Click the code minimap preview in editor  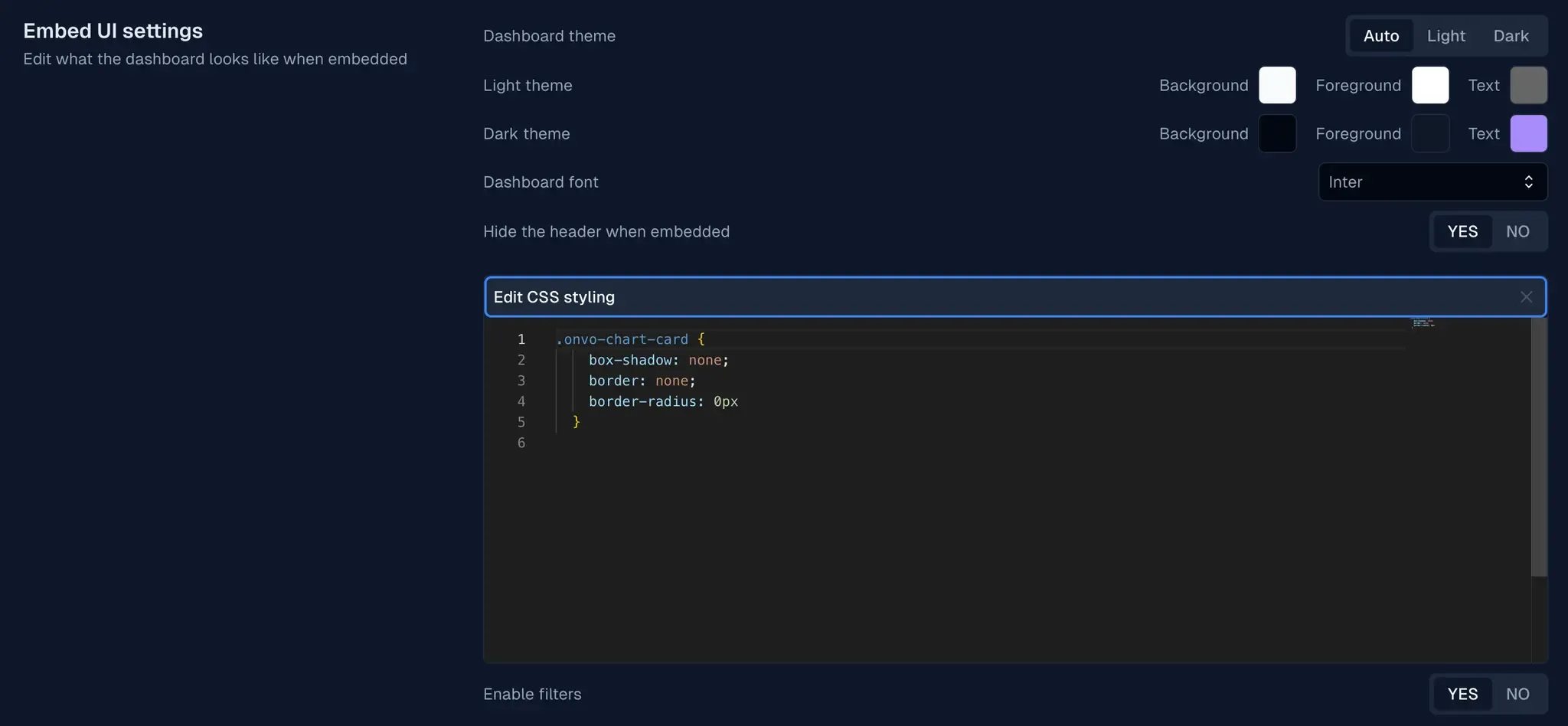[x=1423, y=323]
